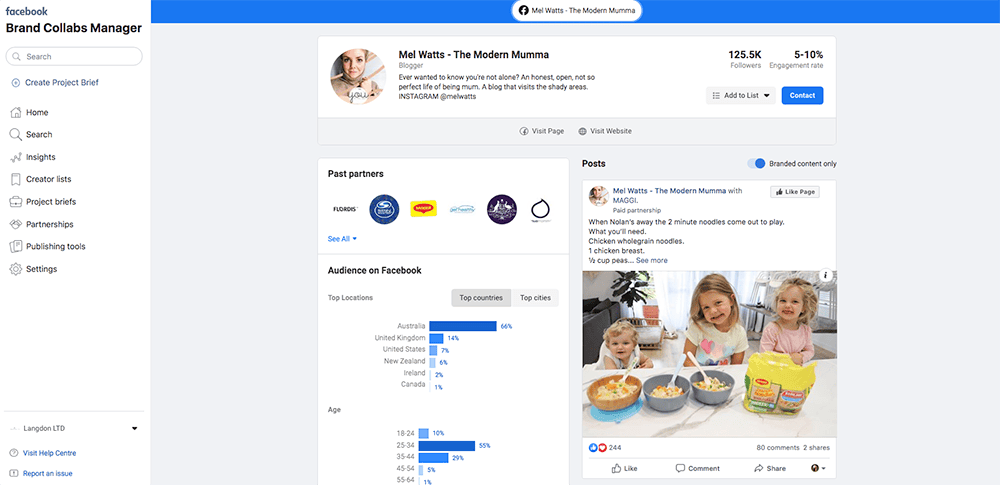Click the Publishing tools icon
Screen dimensions: 1000x485
click(x=15, y=246)
